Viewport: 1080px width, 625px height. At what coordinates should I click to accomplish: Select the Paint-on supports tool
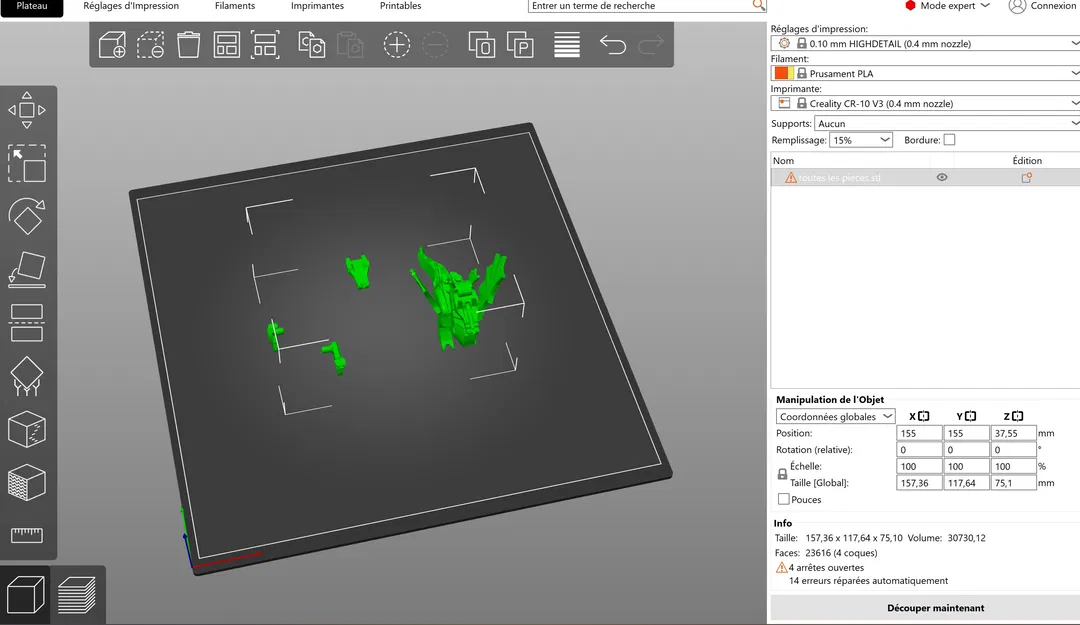point(27,376)
